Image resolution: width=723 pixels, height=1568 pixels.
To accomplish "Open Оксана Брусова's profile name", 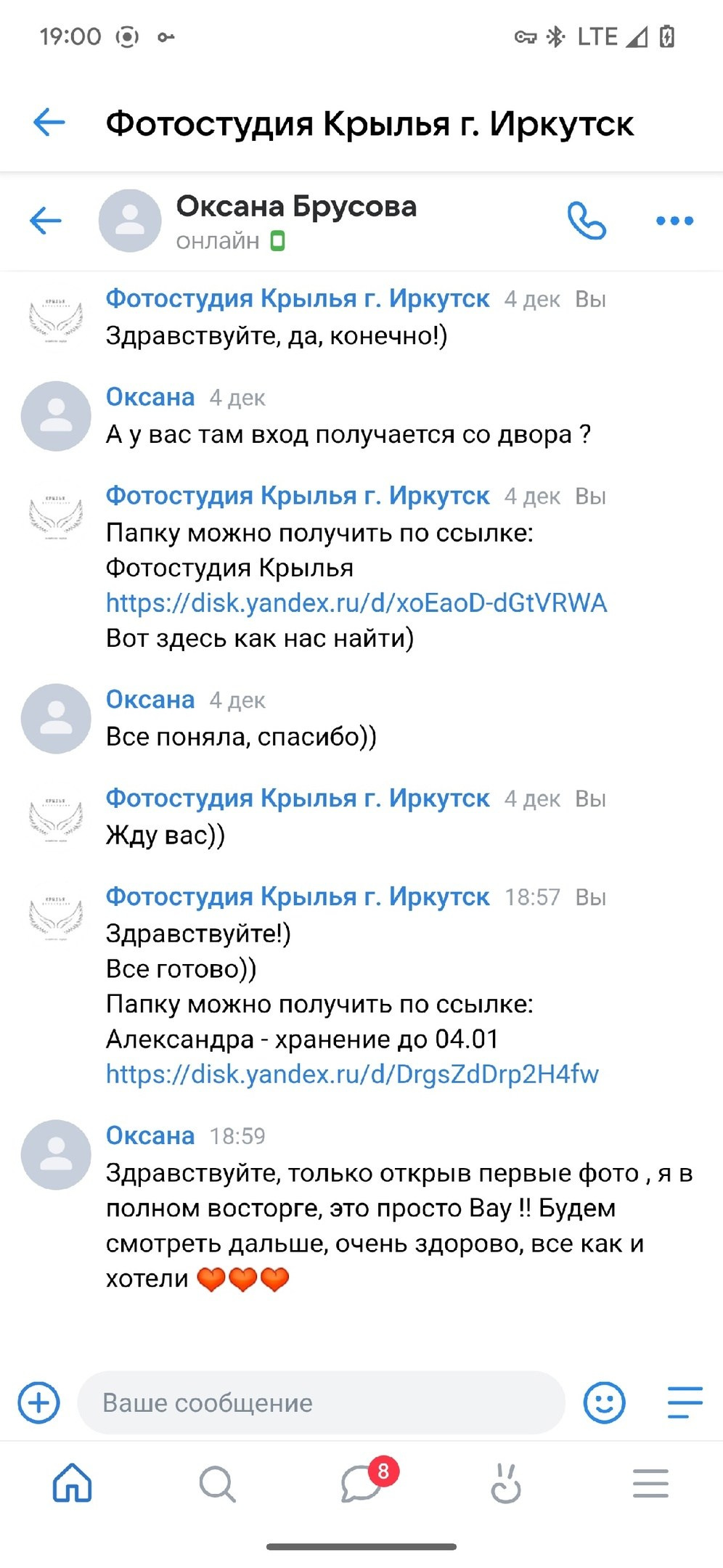I will point(298,207).
